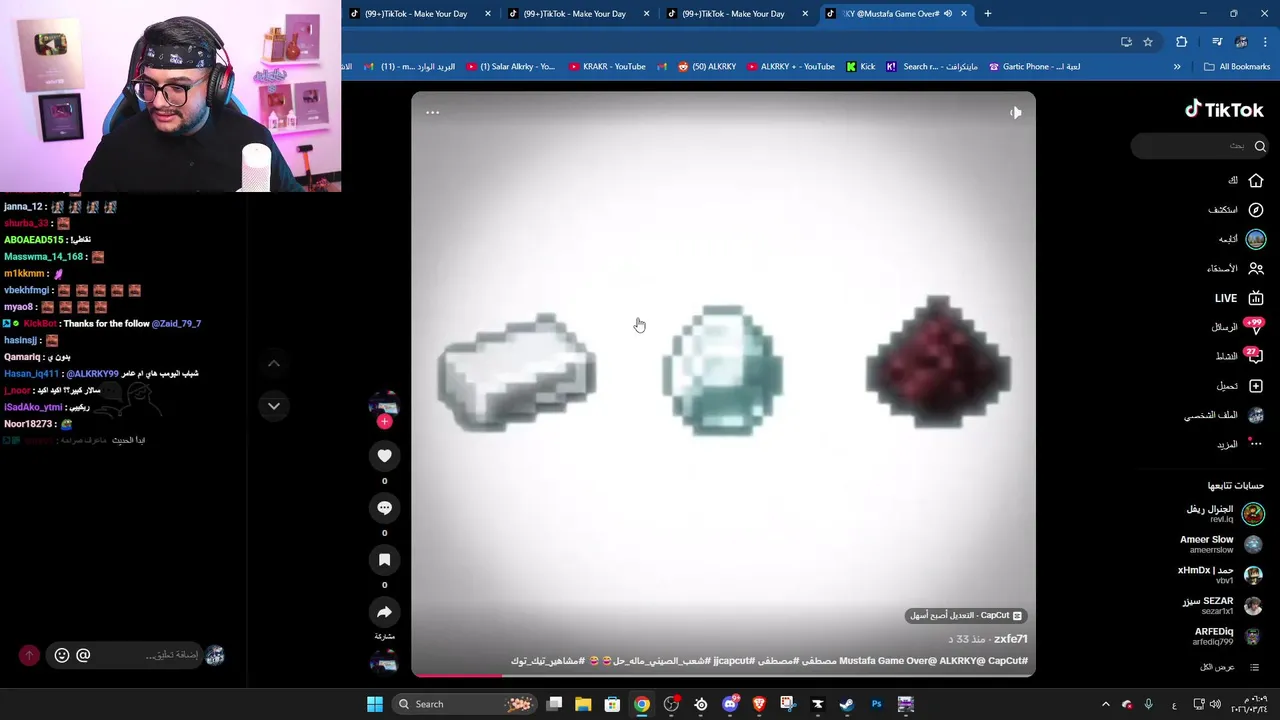Mute the tab using its audio speaker icon

tap(948, 14)
